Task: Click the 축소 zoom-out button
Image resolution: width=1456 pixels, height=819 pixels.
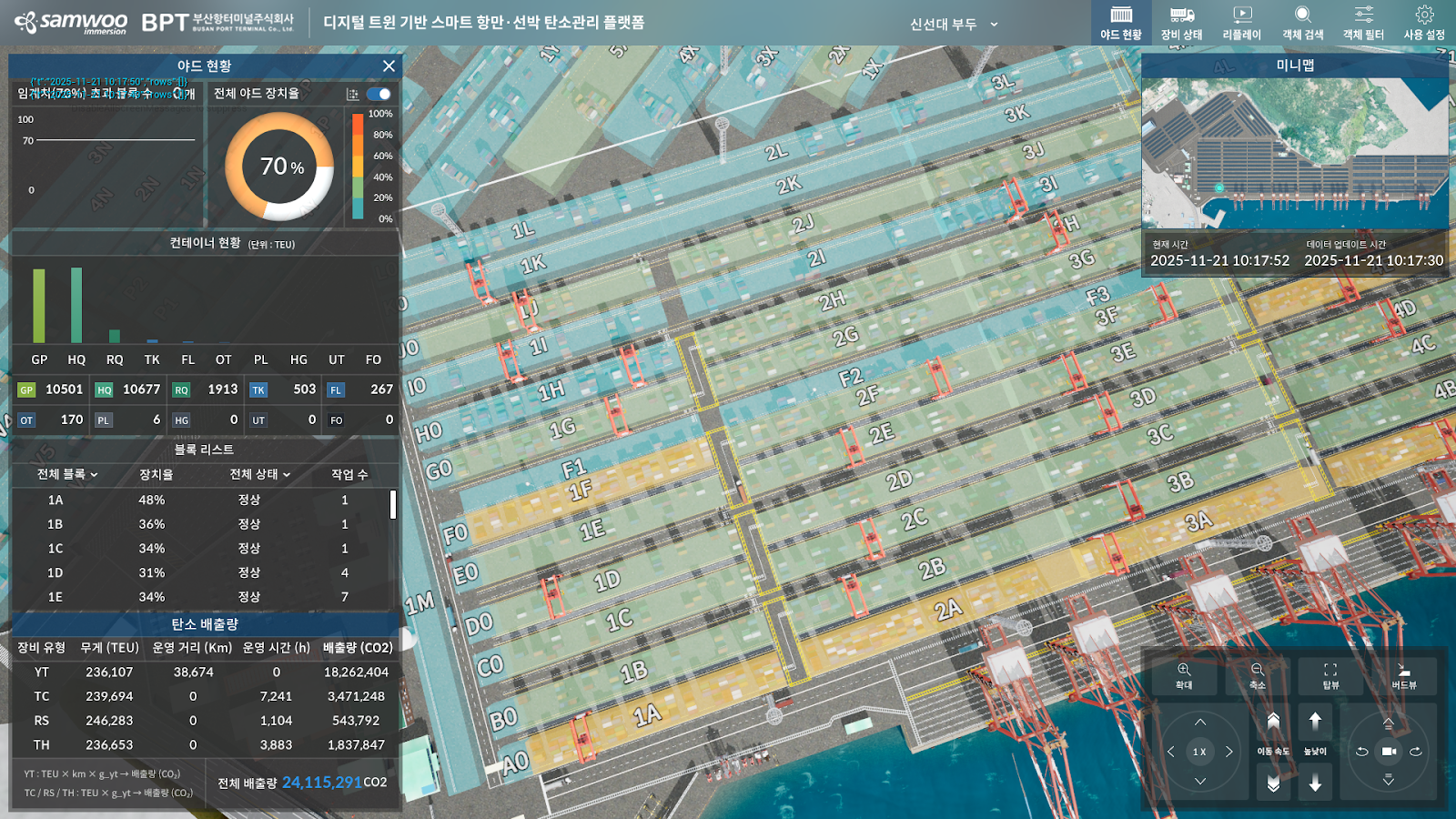Action: pos(1257,675)
